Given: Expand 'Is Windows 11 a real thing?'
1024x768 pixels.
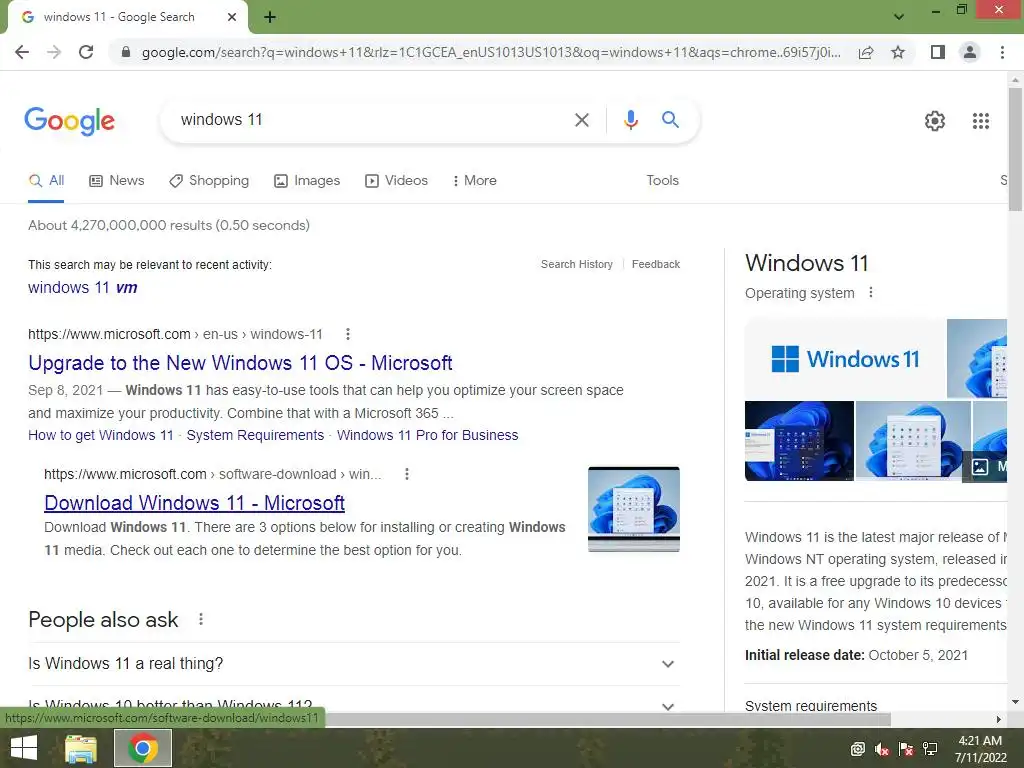Looking at the screenshot, I should pos(353,664).
